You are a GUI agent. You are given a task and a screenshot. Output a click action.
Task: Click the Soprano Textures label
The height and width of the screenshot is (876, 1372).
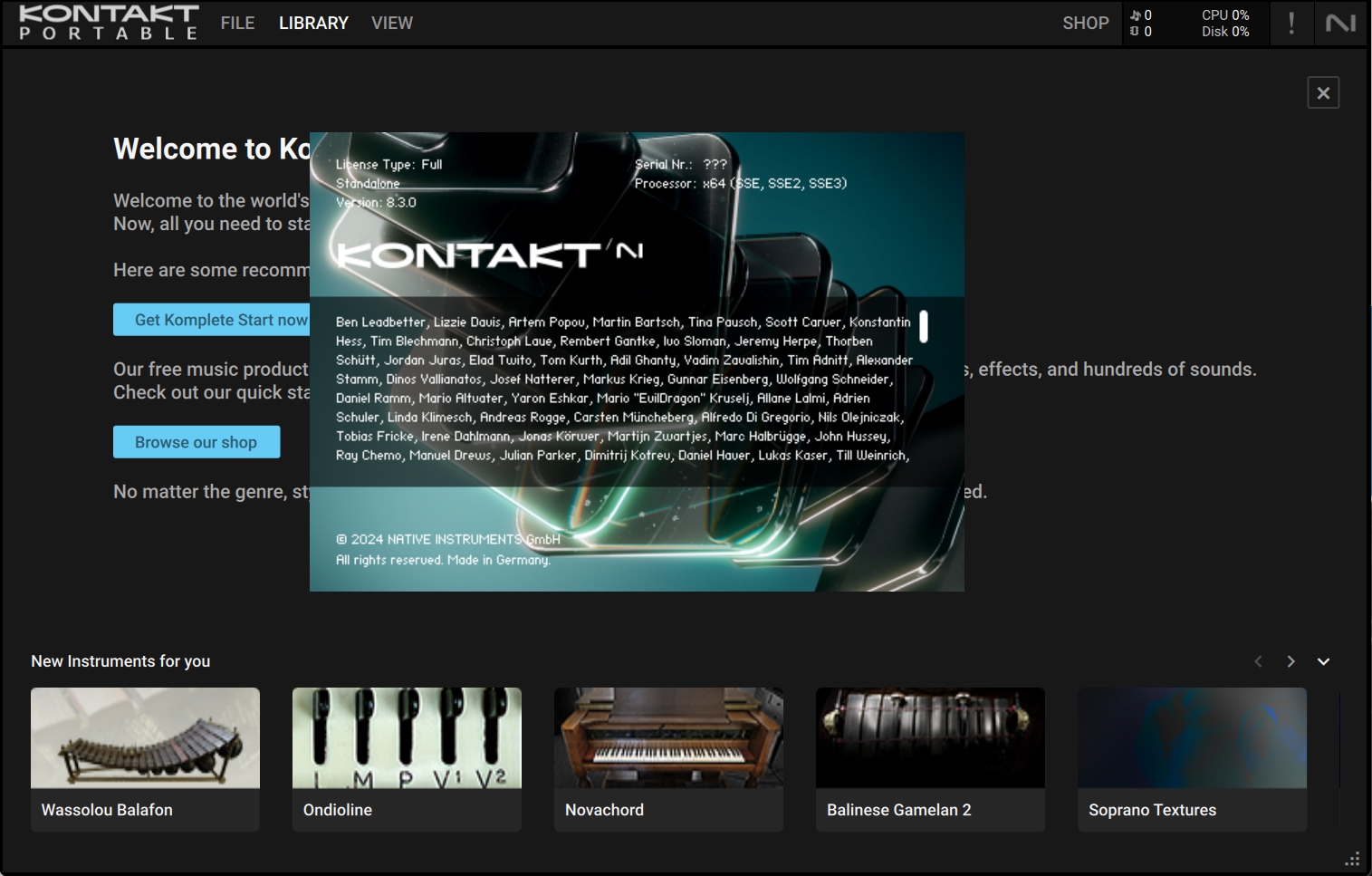(1152, 810)
